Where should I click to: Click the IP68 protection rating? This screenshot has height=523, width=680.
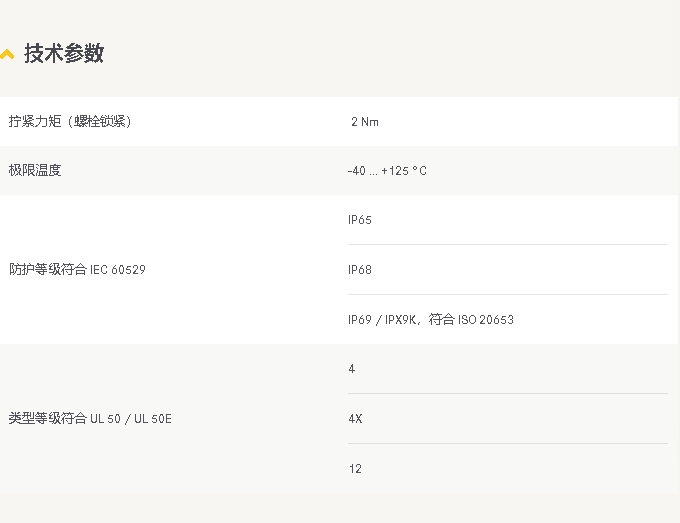click(x=360, y=270)
